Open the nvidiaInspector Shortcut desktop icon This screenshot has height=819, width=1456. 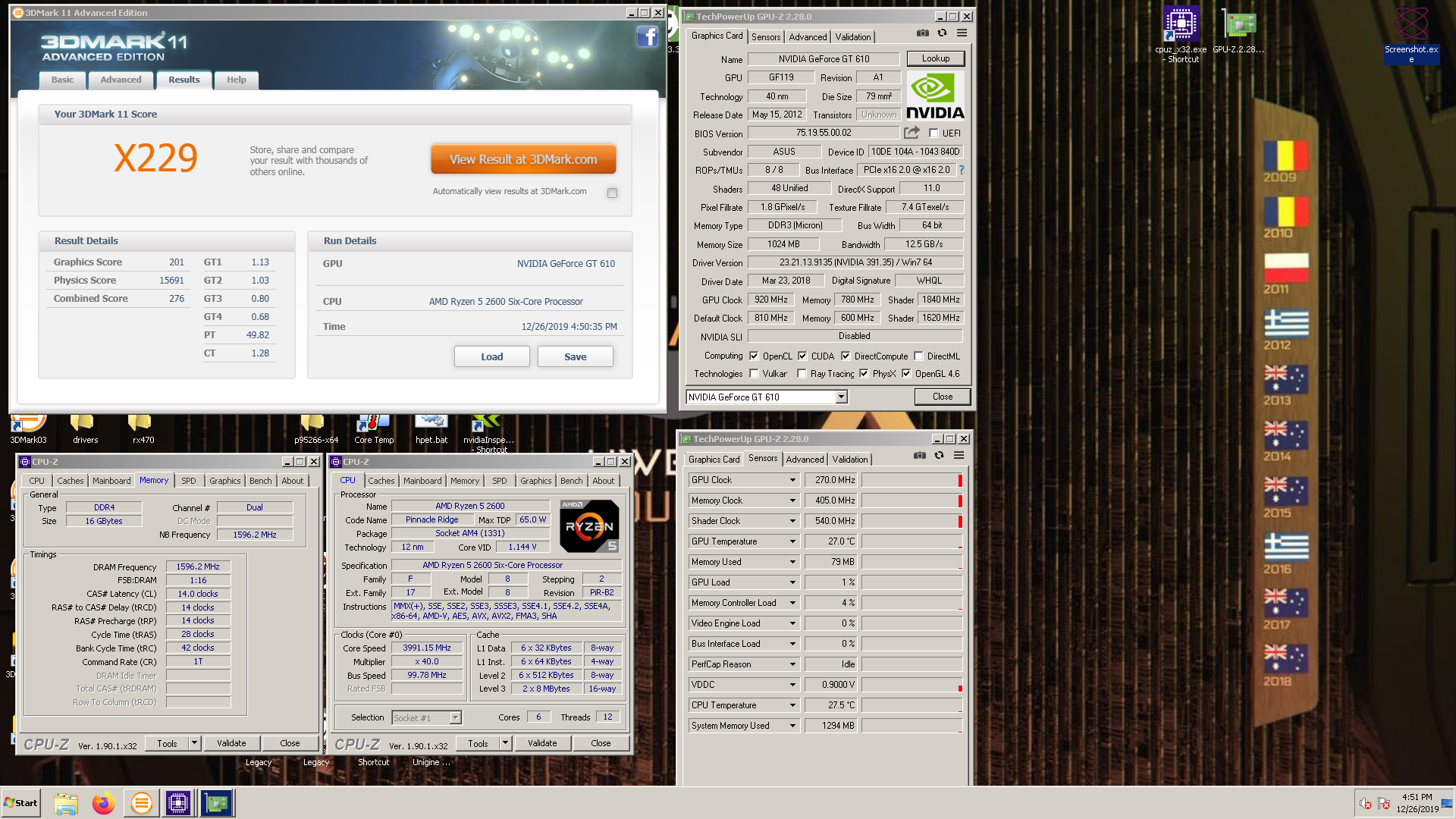pos(488,432)
